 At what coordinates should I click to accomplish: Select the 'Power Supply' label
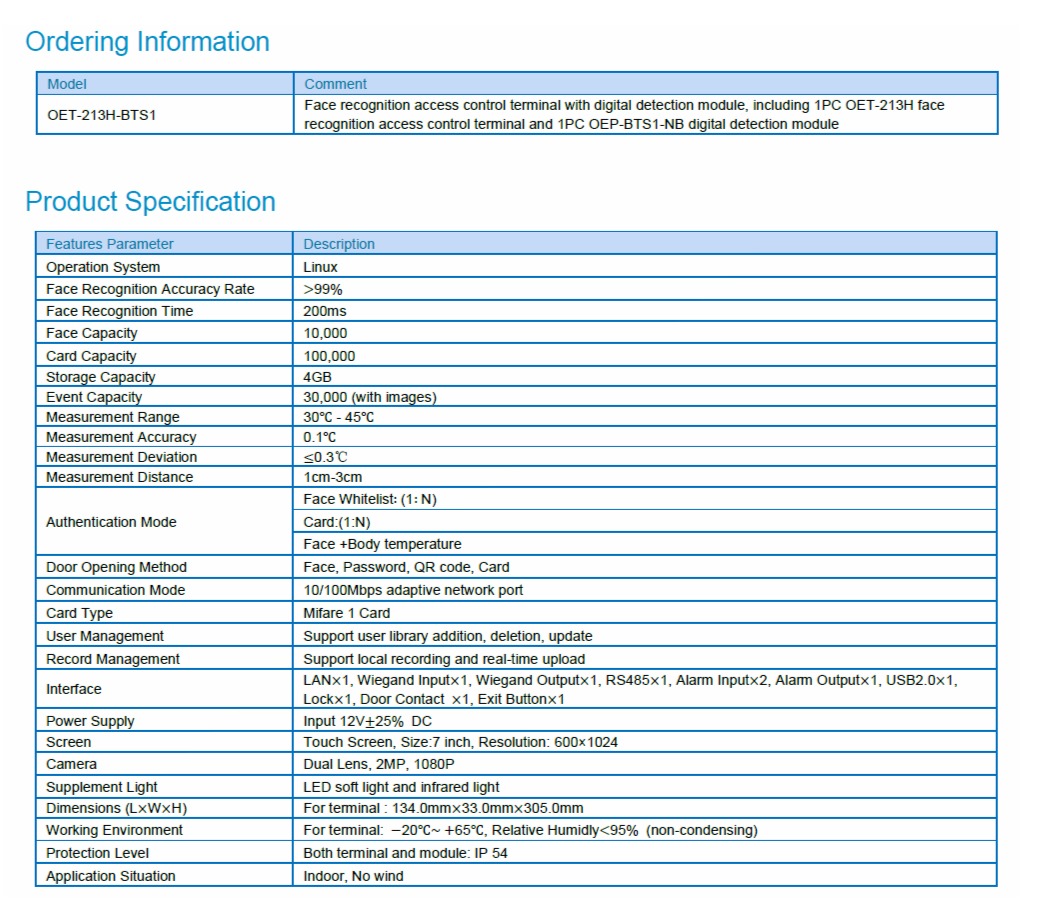(90, 721)
